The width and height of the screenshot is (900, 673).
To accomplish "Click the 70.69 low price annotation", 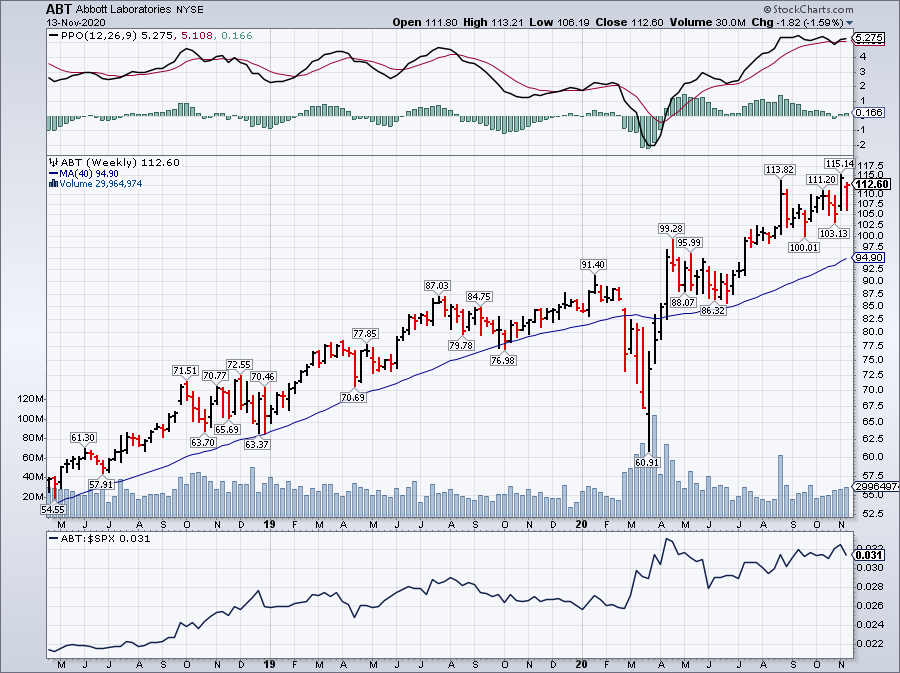I will (353, 397).
